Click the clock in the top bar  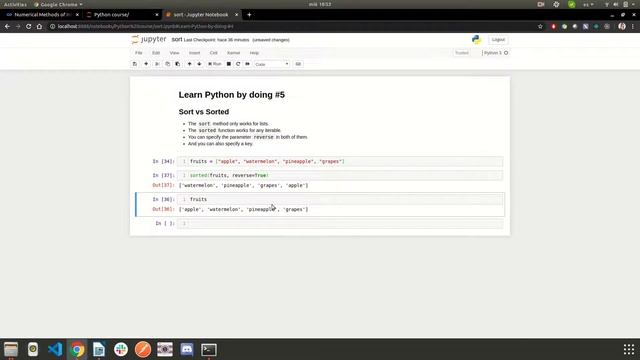(320, 4)
